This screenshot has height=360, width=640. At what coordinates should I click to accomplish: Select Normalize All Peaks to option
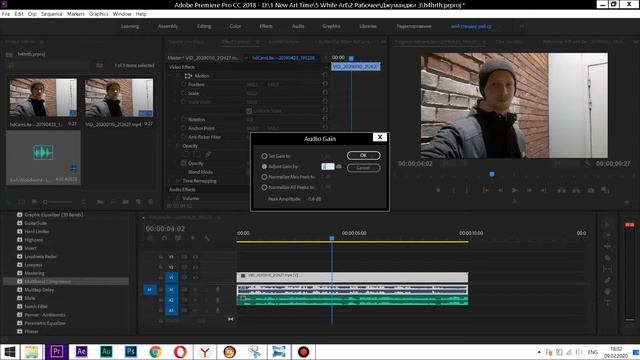tap(264, 187)
